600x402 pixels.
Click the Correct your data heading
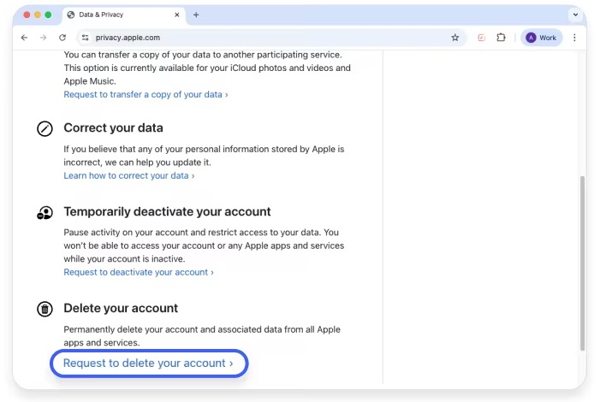pyautogui.click(x=113, y=128)
